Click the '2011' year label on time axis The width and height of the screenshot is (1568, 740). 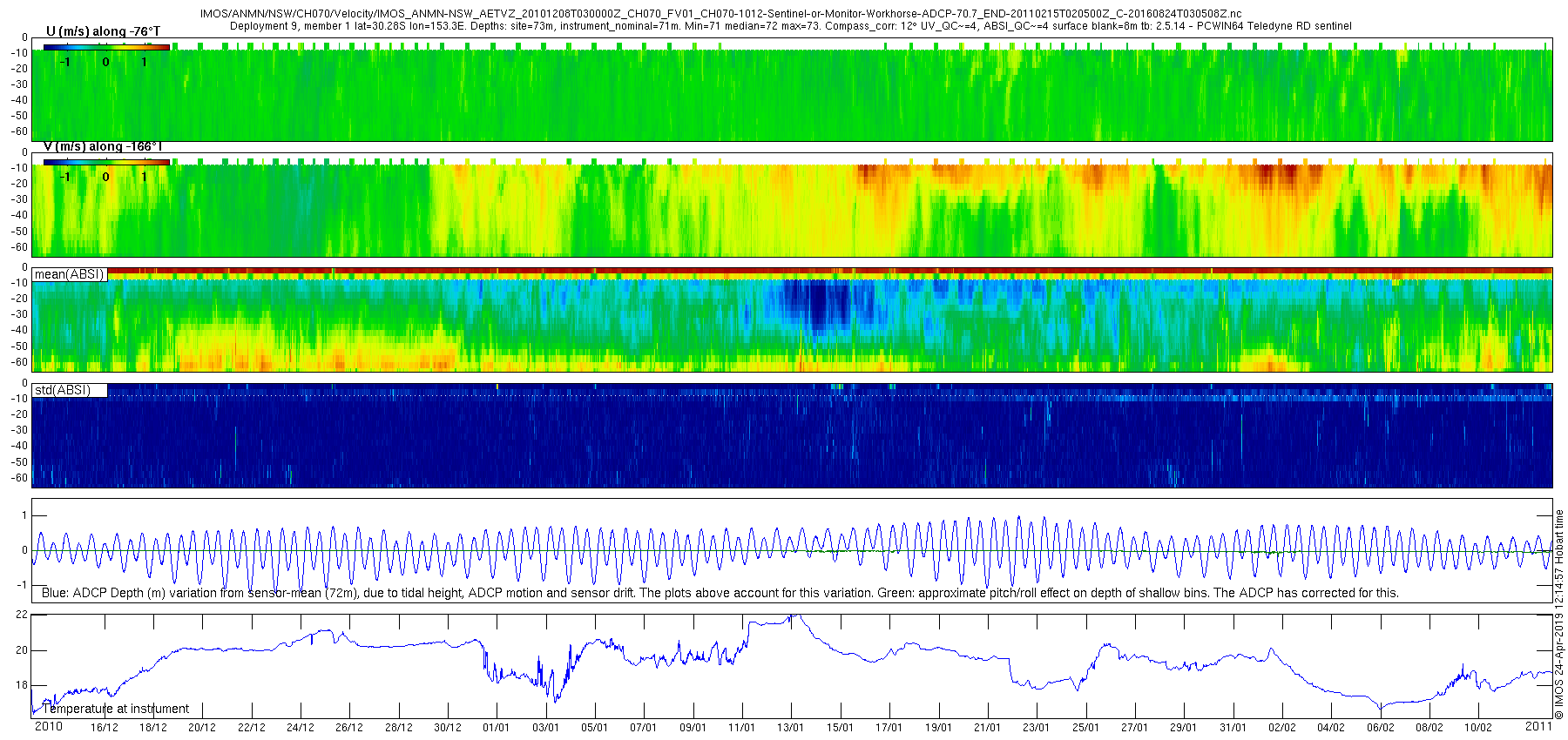tap(1538, 726)
